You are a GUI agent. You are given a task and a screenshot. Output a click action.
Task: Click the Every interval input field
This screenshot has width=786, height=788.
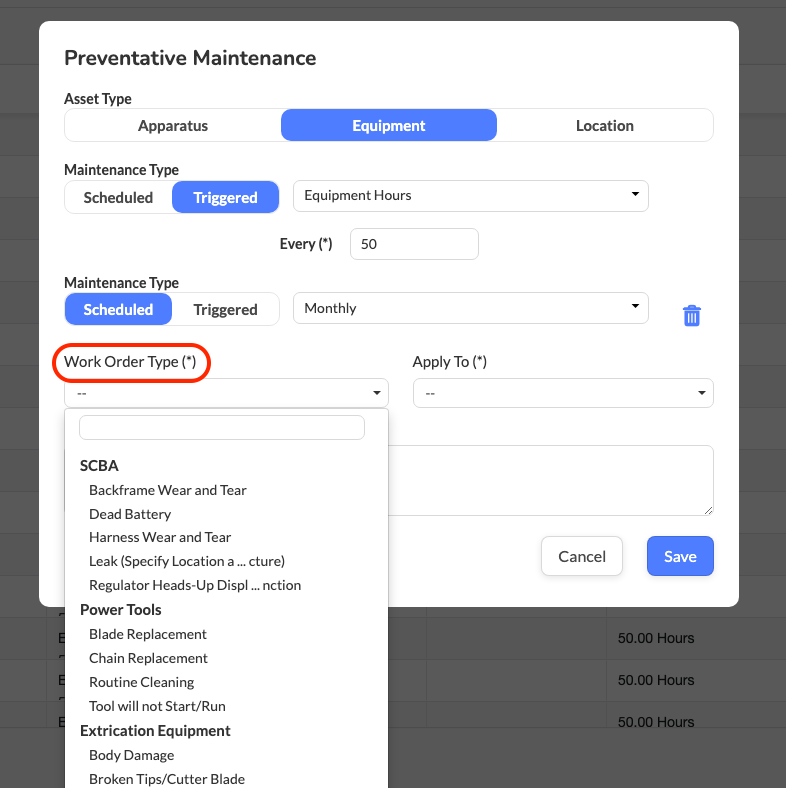click(414, 244)
